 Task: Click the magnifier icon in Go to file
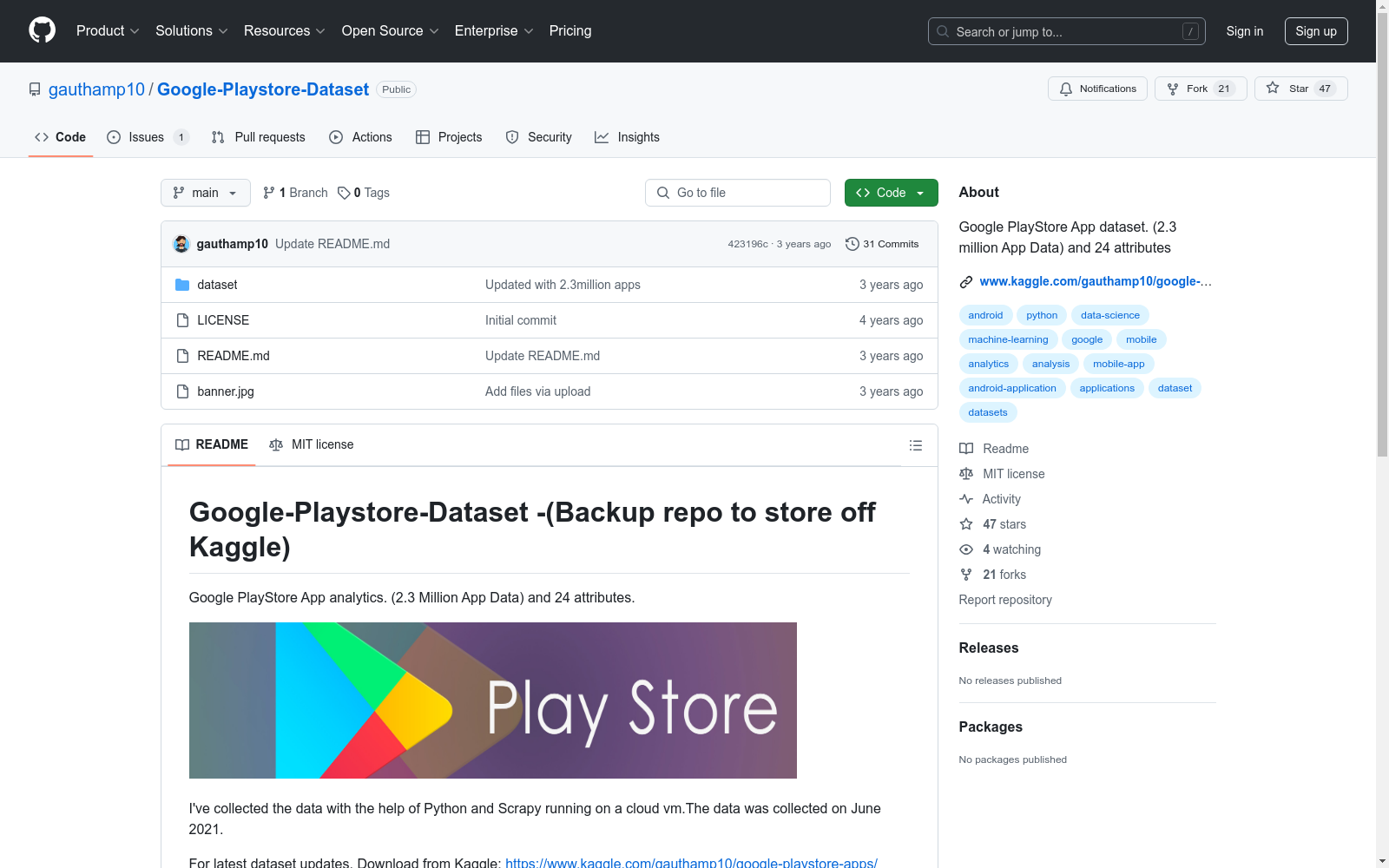coord(663,193)
